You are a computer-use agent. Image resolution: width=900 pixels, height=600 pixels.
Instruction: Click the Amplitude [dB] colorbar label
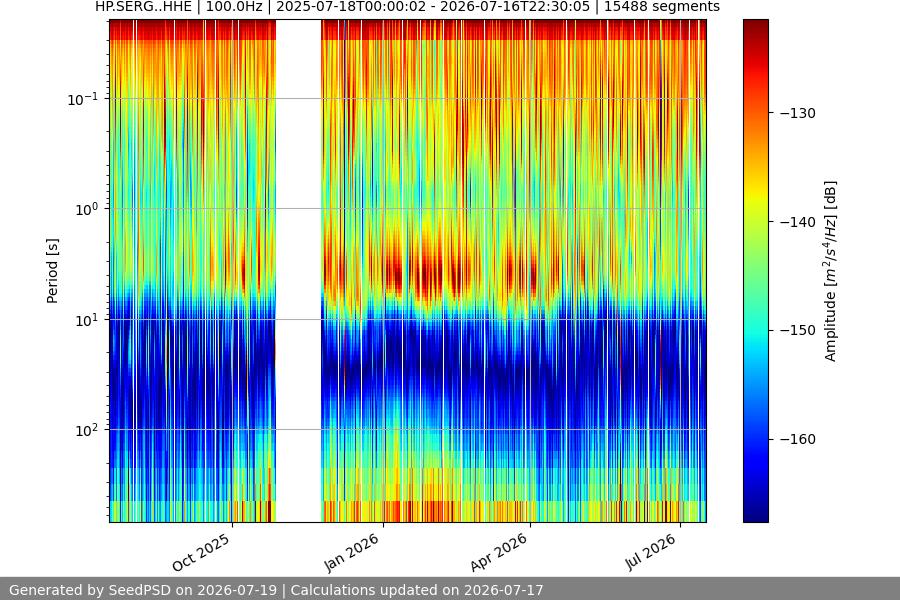(831, 271)
